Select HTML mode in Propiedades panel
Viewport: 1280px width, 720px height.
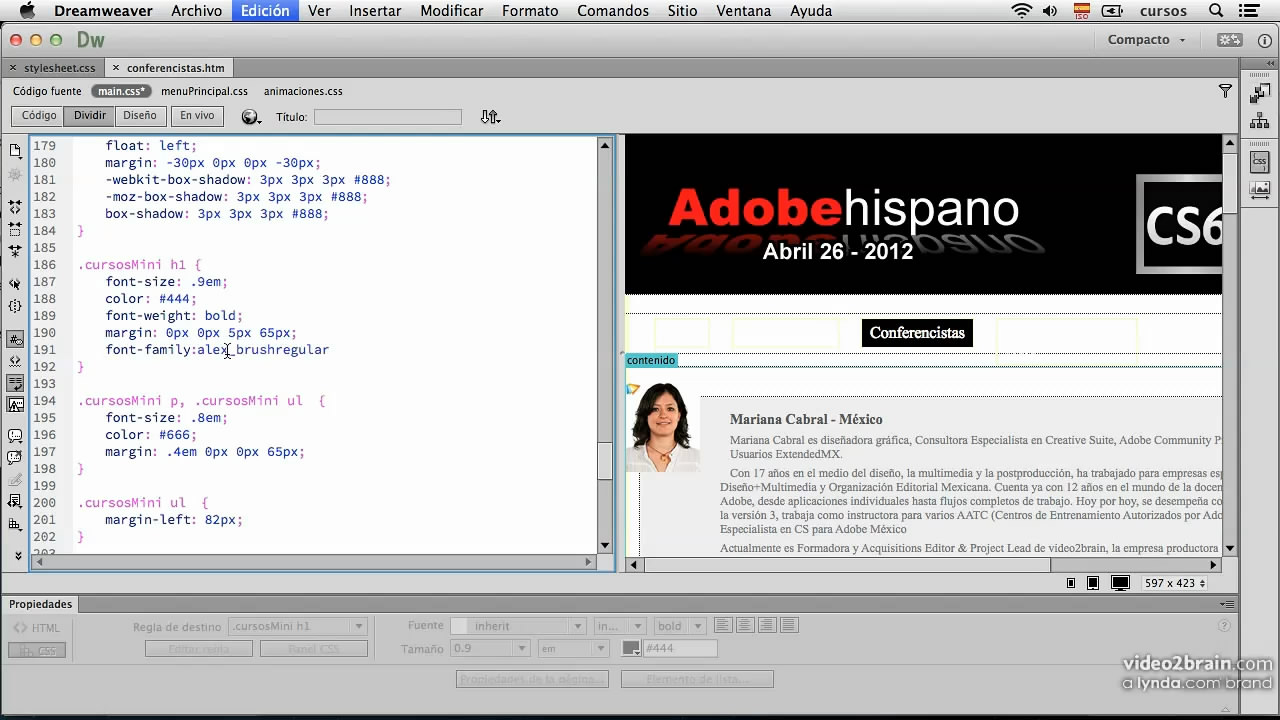[x=36, y=628]
